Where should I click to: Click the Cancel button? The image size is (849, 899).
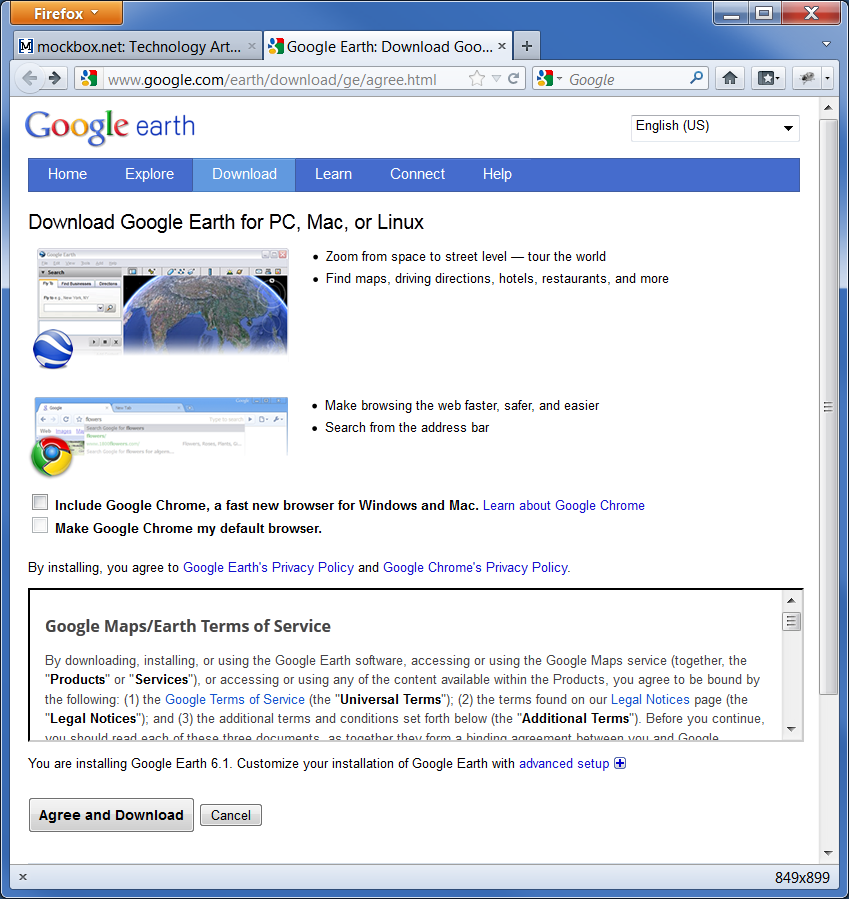[x=230, y=815]
